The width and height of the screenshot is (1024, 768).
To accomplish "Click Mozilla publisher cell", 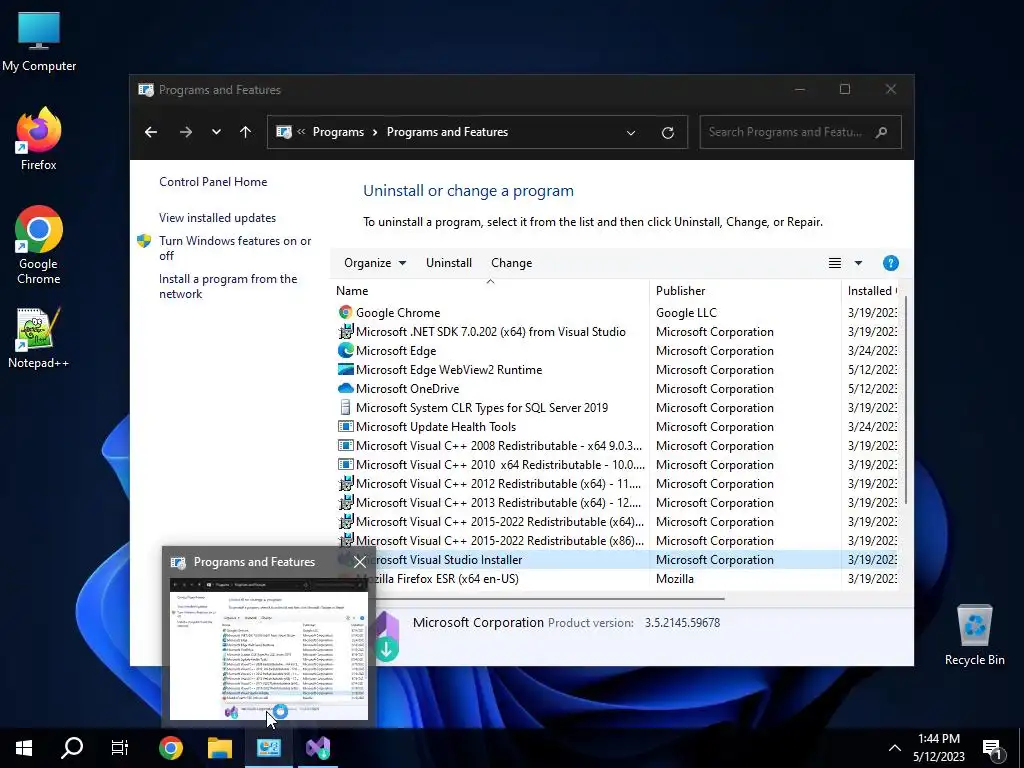I will 675,579.
